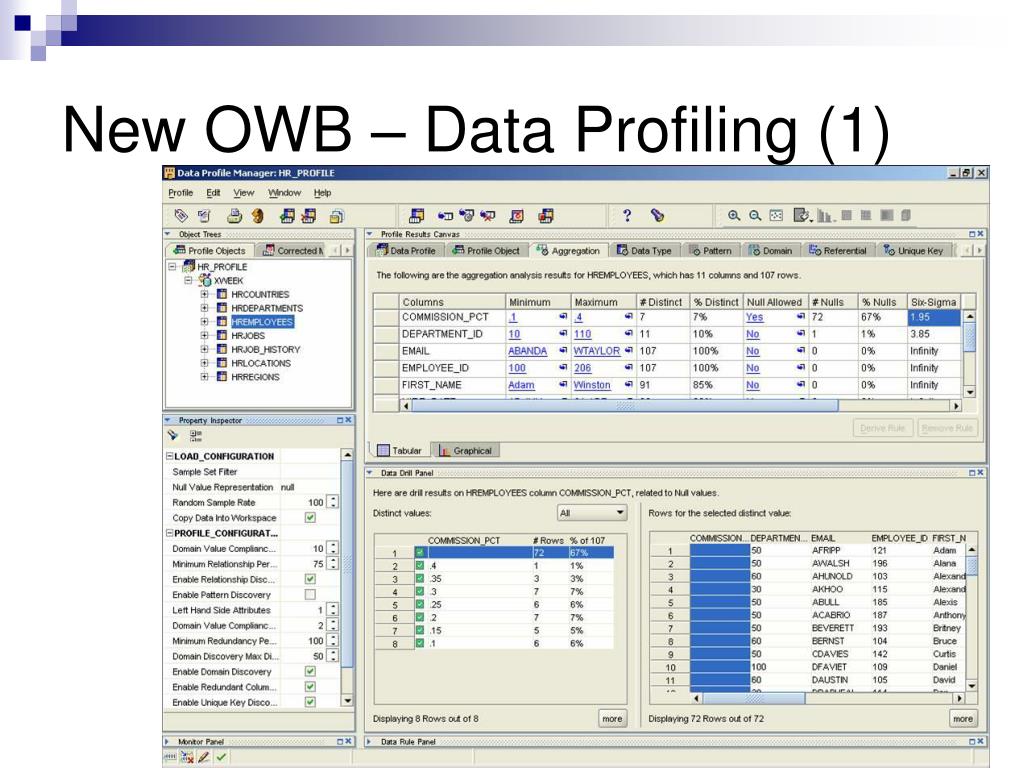Click the ABANDA minimum value link
The width and height of the screenshot is (1024, 768).
point(527,351)
